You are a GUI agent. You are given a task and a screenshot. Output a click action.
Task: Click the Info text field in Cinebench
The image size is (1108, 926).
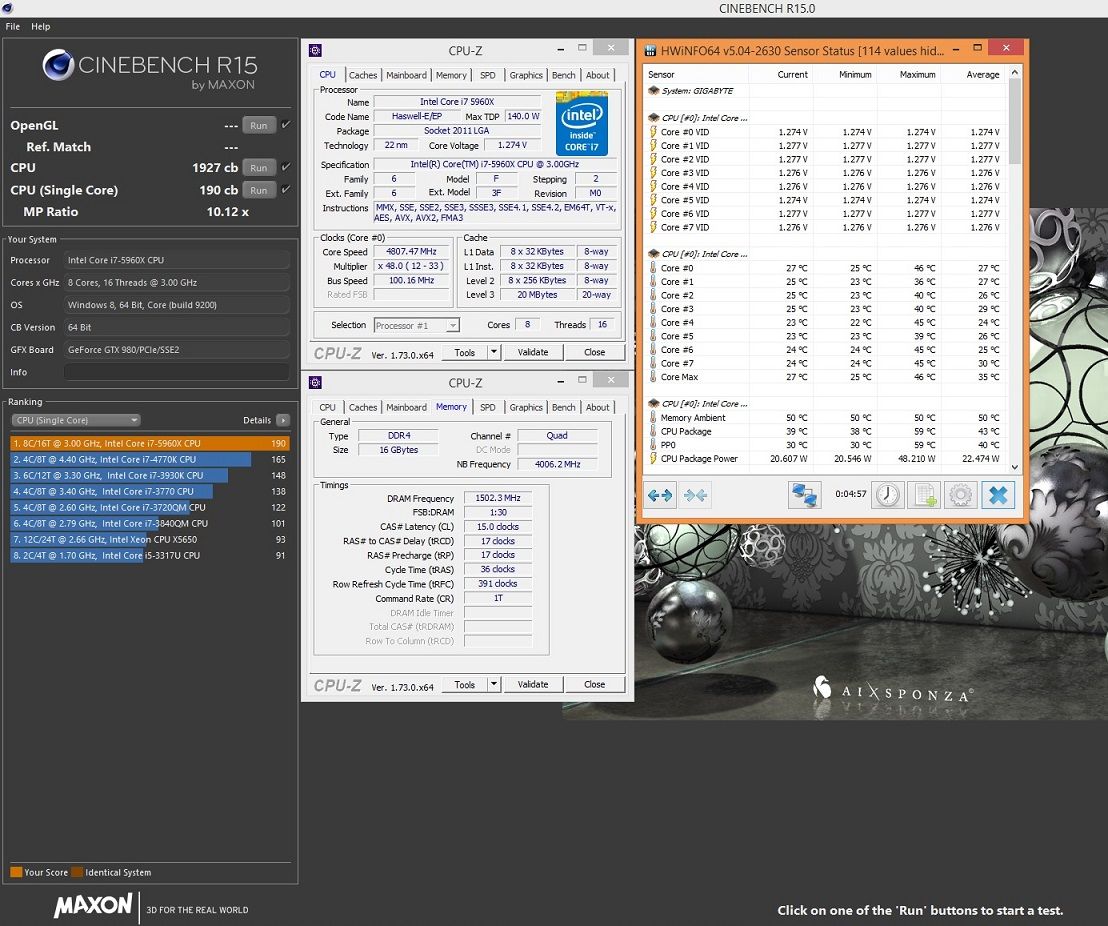(177, 372)
